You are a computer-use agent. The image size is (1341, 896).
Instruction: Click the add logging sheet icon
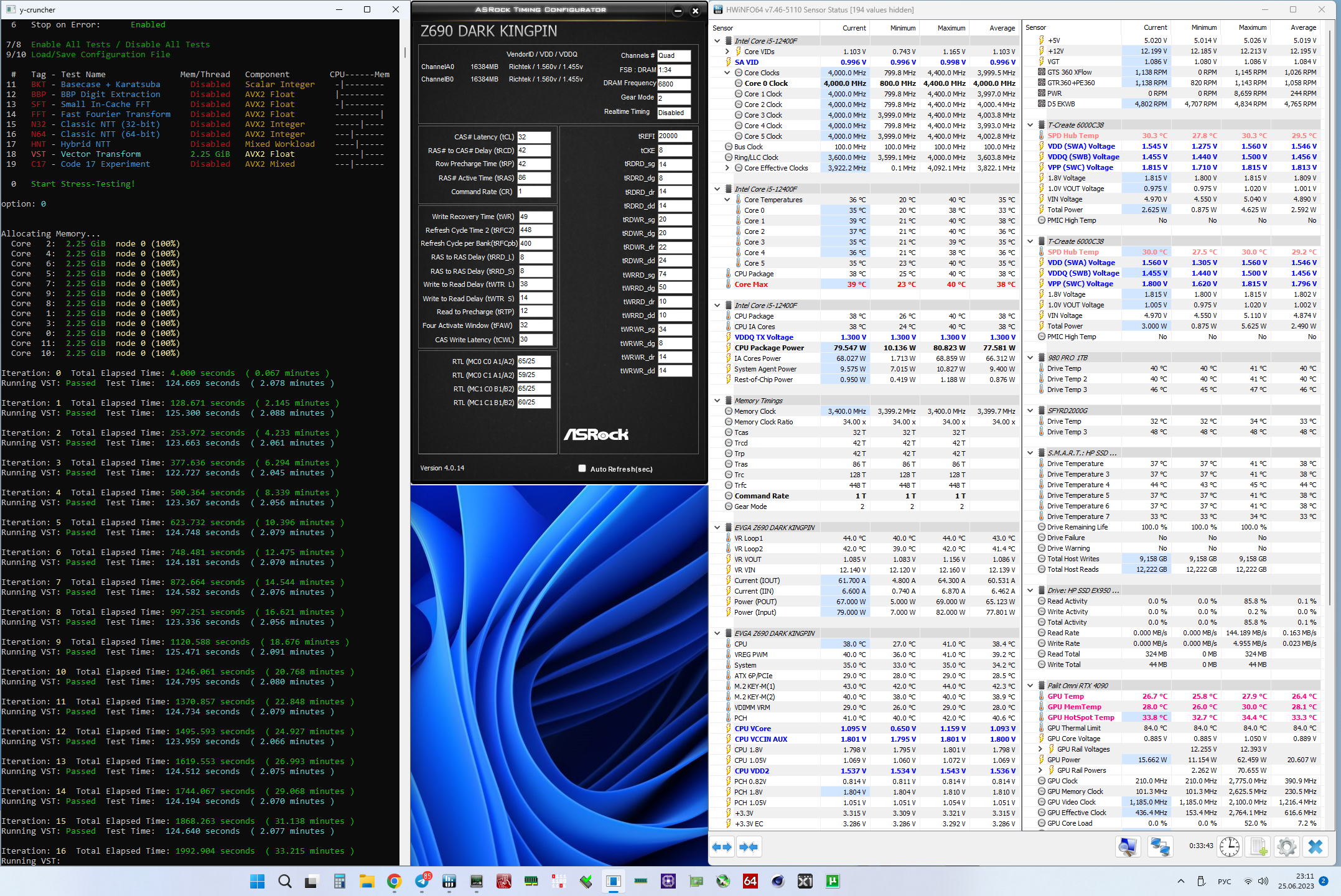(1258, 847)
